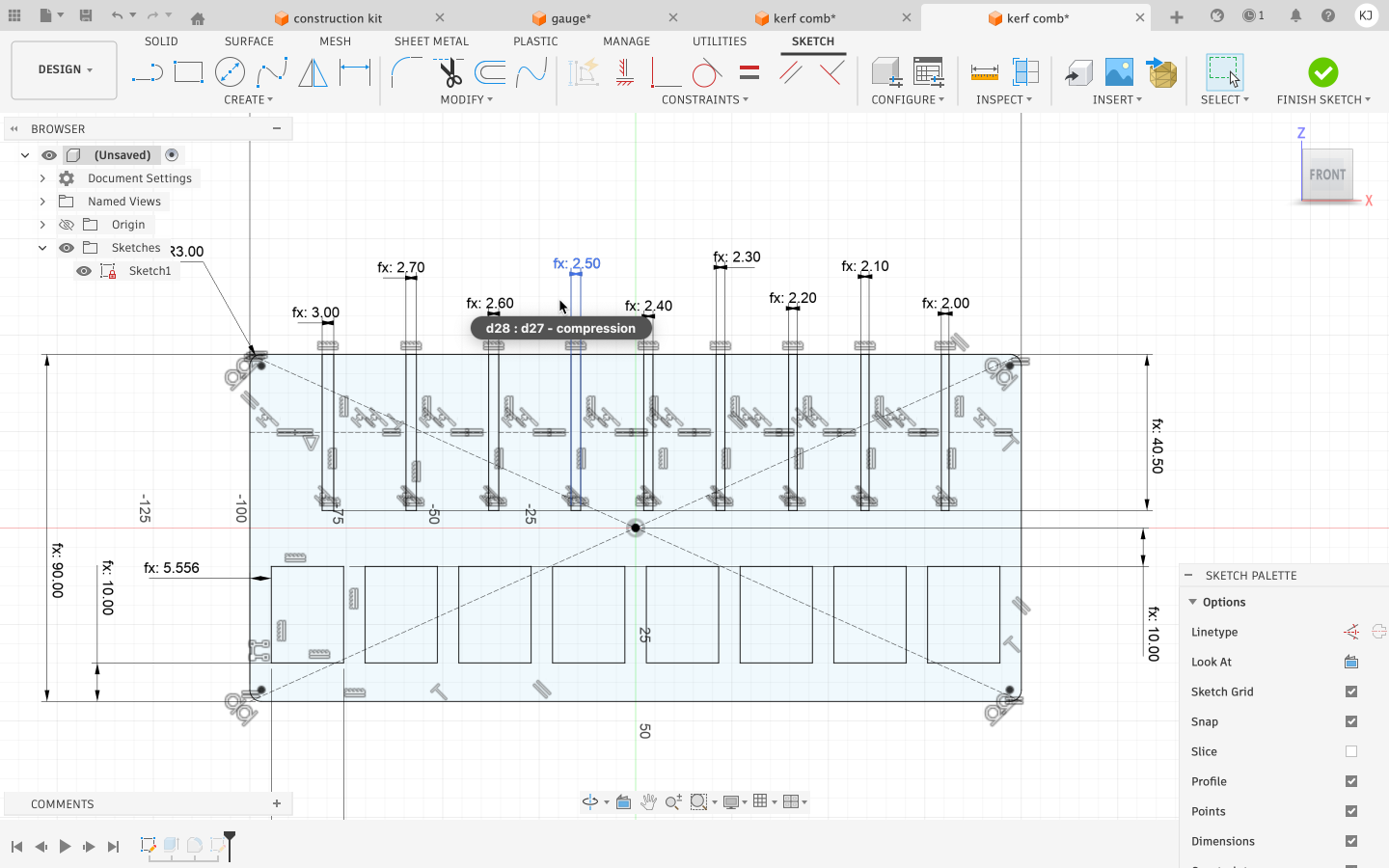Uncheck the Snap option

pyautogui.click(x=1351, y=721)
